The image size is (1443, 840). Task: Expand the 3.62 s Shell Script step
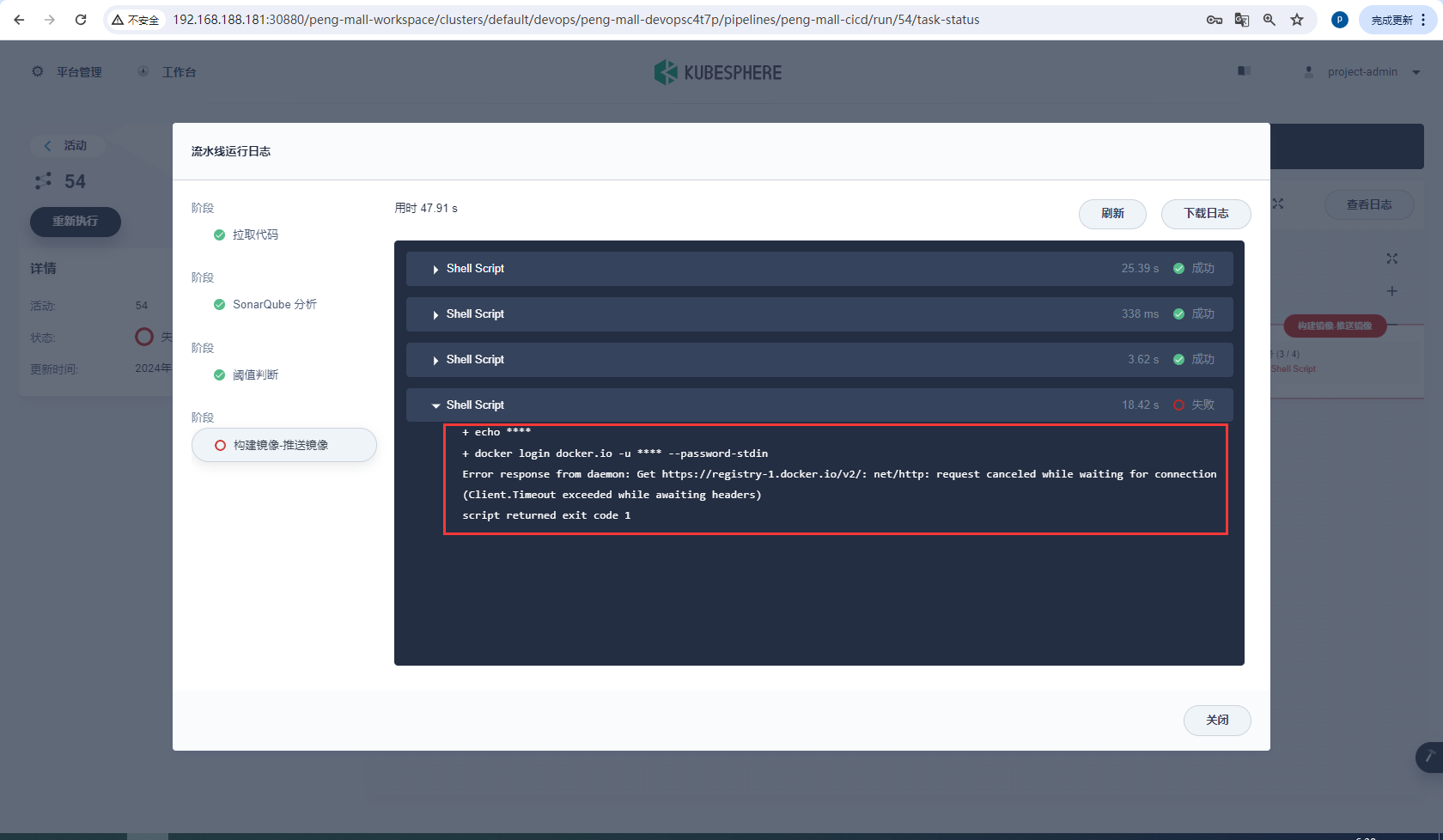coord(819,360)
